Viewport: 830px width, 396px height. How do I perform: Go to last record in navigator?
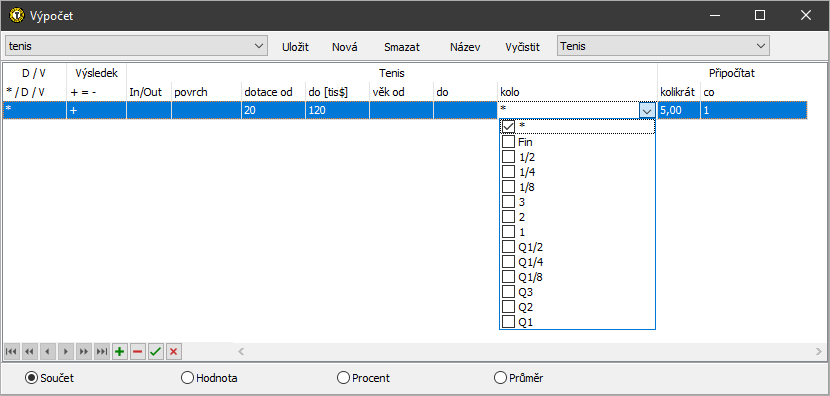tap(102, 352)
